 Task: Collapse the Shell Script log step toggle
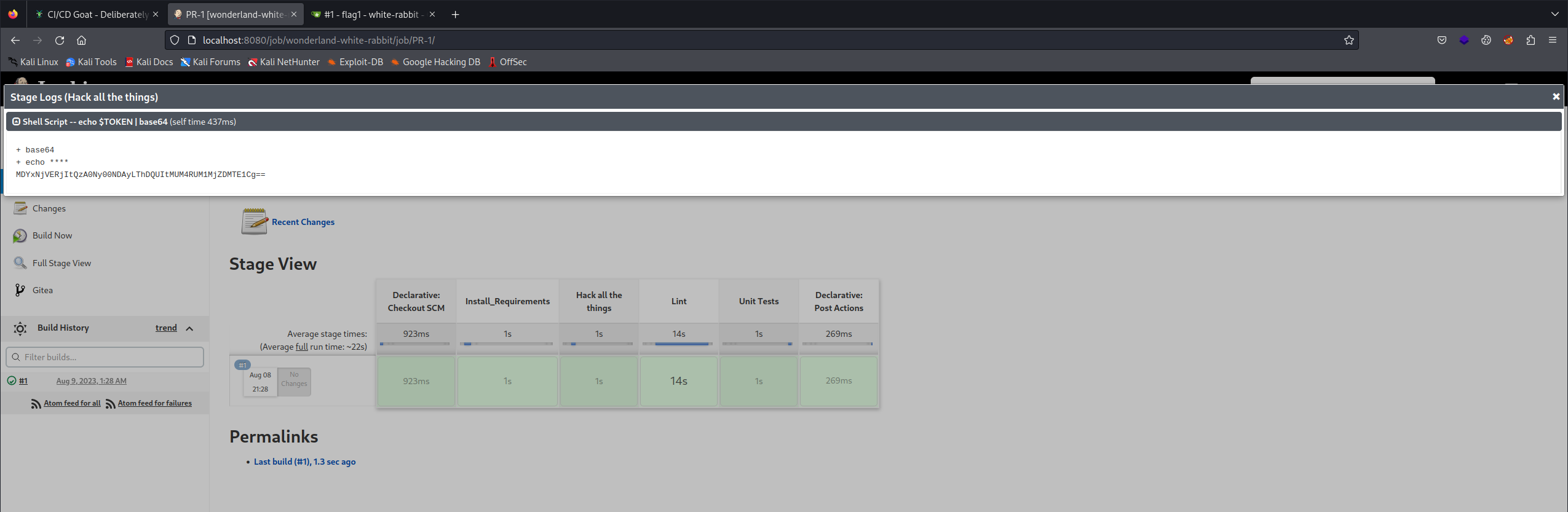[16, 122]
